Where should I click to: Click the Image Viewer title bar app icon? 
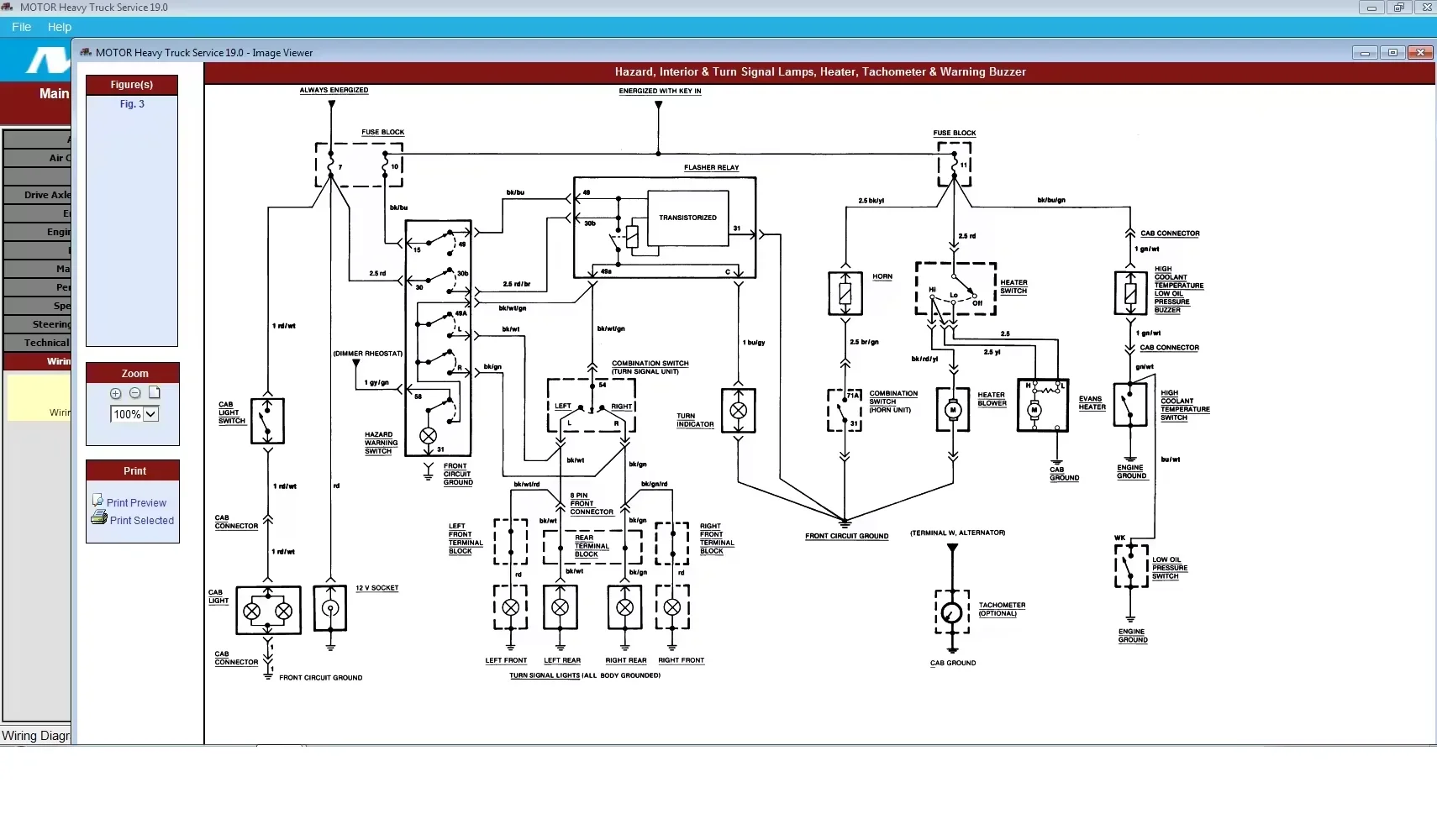coord(86,52)
